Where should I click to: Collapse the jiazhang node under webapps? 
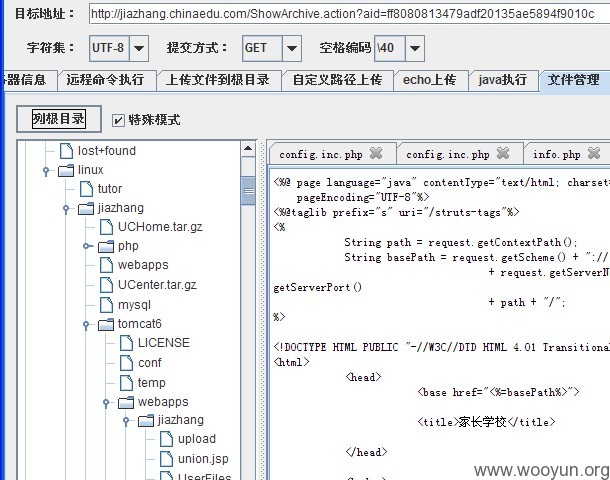[x=126, y=421]
